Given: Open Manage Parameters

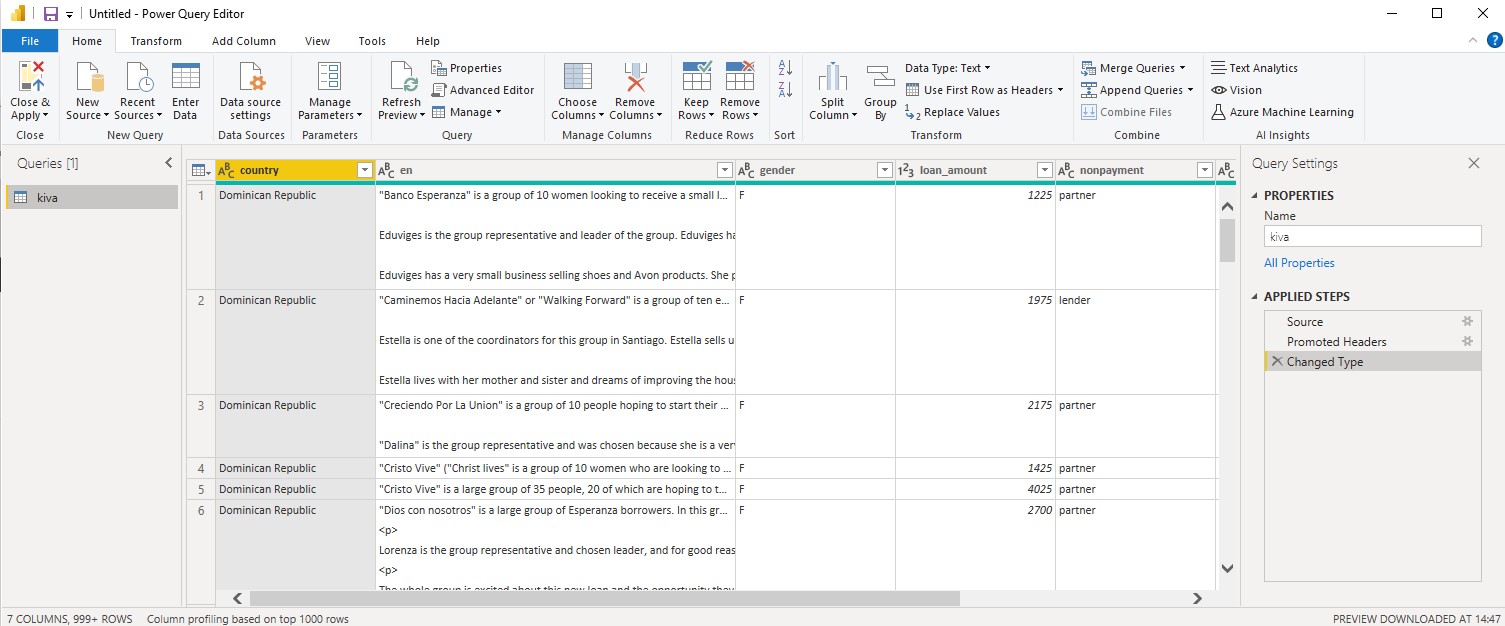Looking at the screenshot, I should click(x=330, y=91).
